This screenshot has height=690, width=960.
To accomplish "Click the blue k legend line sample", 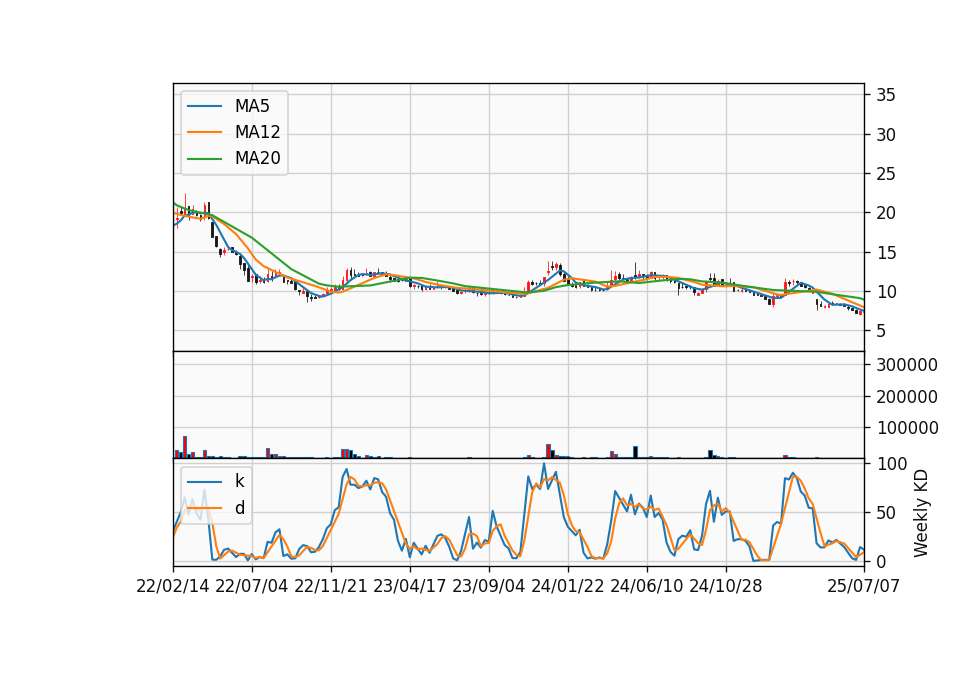I will 204,481.
